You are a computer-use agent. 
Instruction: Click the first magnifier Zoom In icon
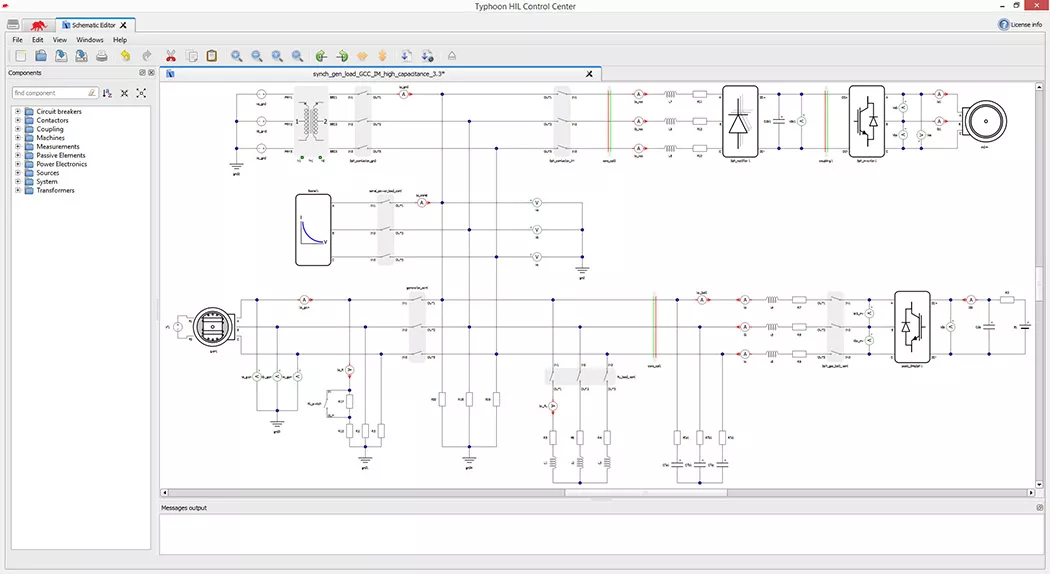tap(236, 56)
